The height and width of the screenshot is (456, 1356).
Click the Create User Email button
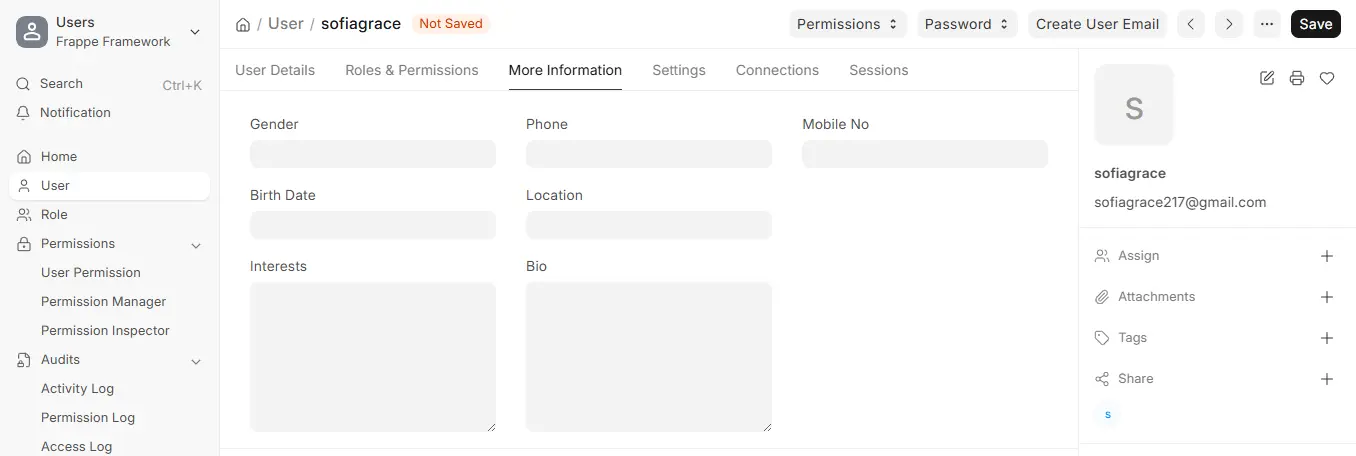[x=1098, y=24]
